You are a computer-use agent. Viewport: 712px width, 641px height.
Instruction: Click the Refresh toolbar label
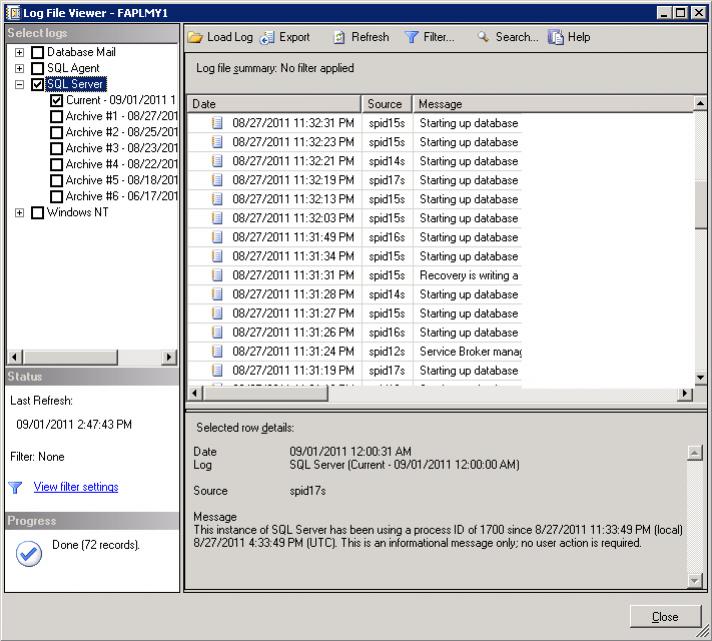coord(370,37)
